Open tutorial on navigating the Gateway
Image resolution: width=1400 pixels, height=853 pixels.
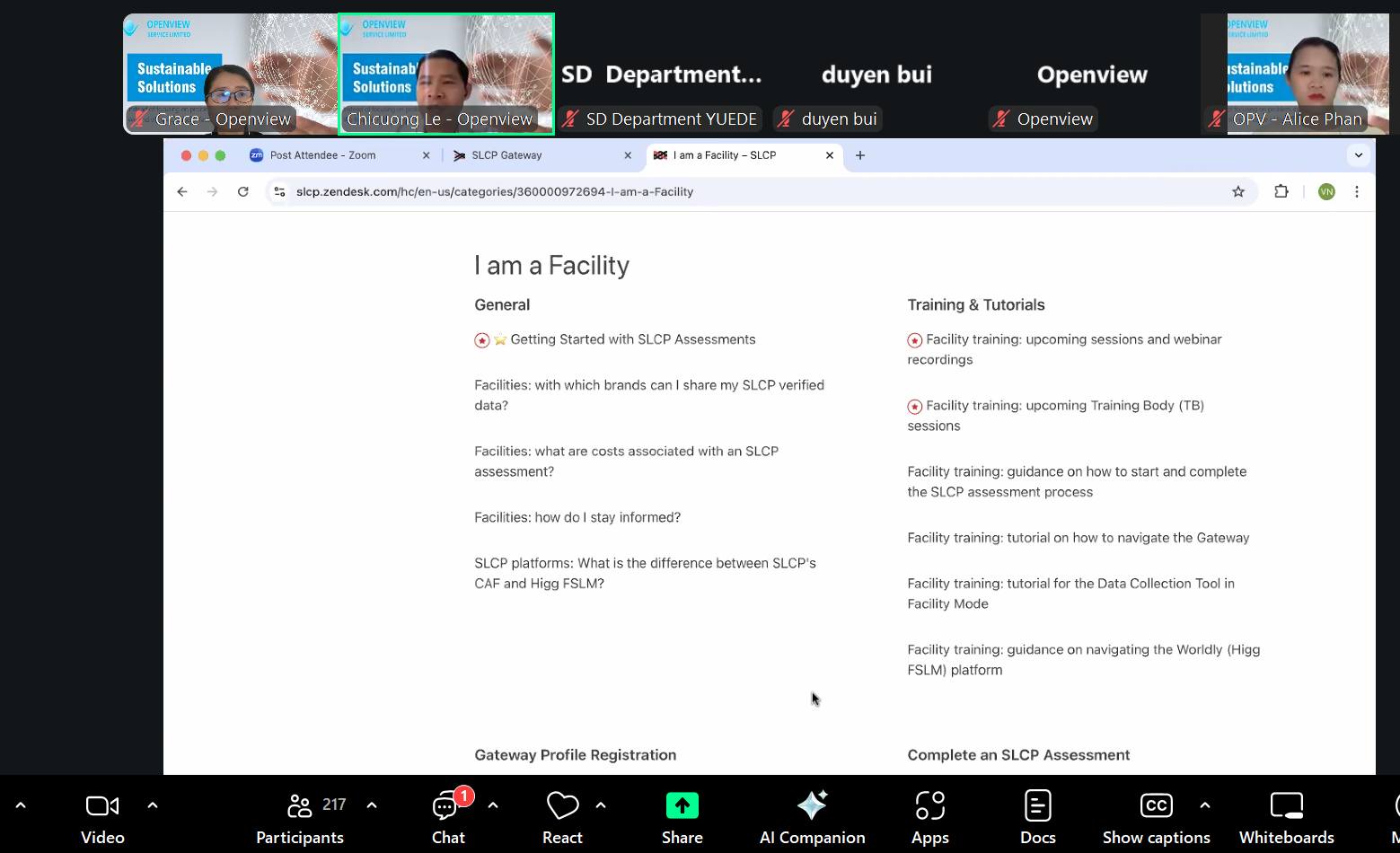pos(1079,538)
